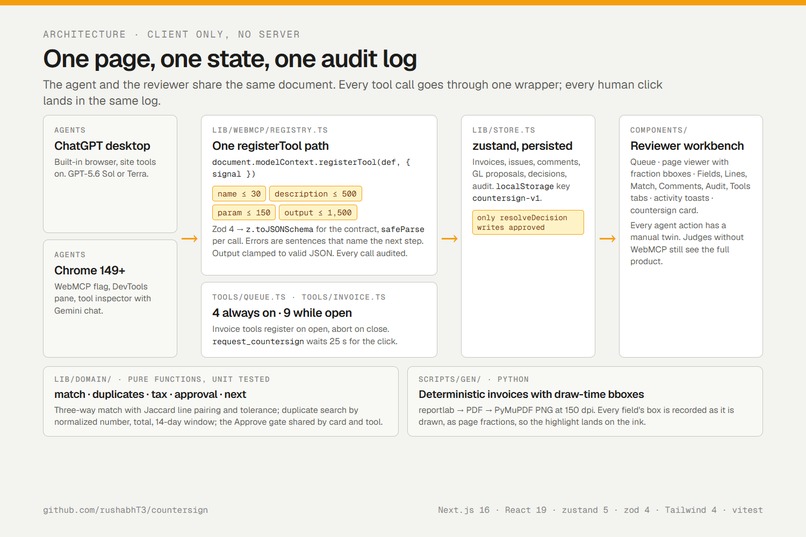Click the 'Reviewer workbench' heading
Image resolution: width=806 pixels, height=537 pixels.
pos(687,146)
